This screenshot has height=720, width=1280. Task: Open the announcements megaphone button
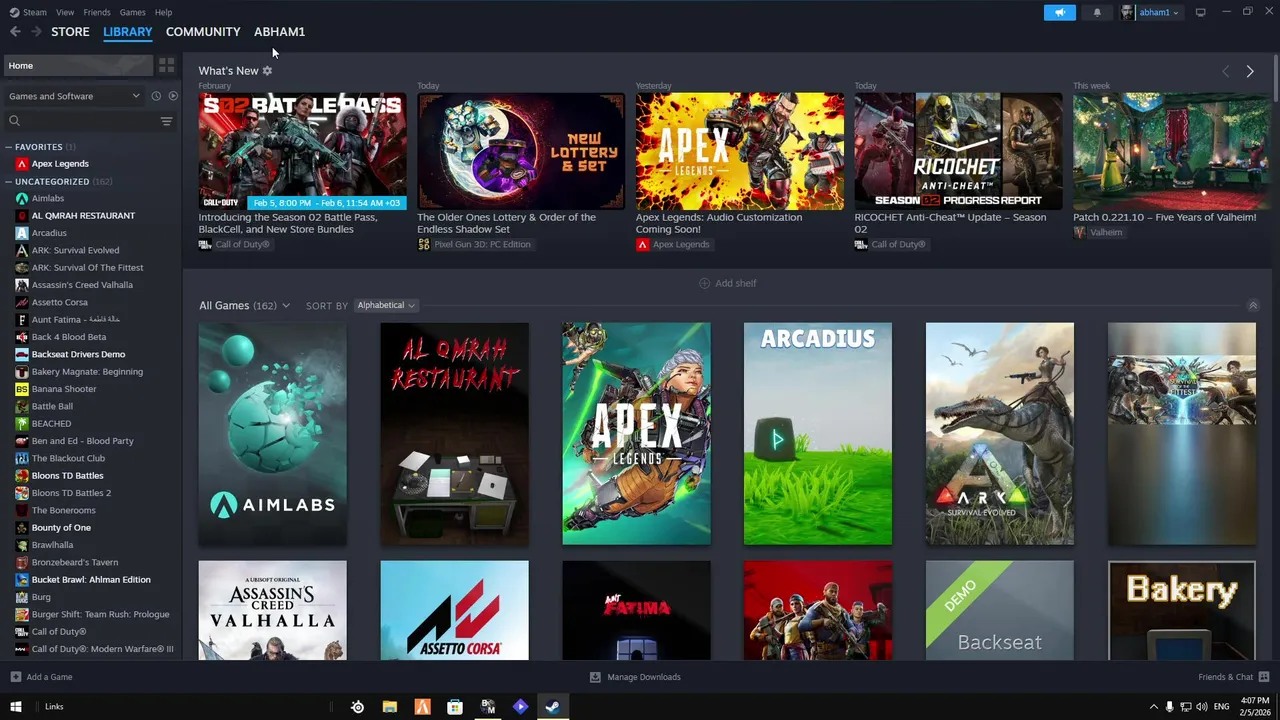[1059, 12]
